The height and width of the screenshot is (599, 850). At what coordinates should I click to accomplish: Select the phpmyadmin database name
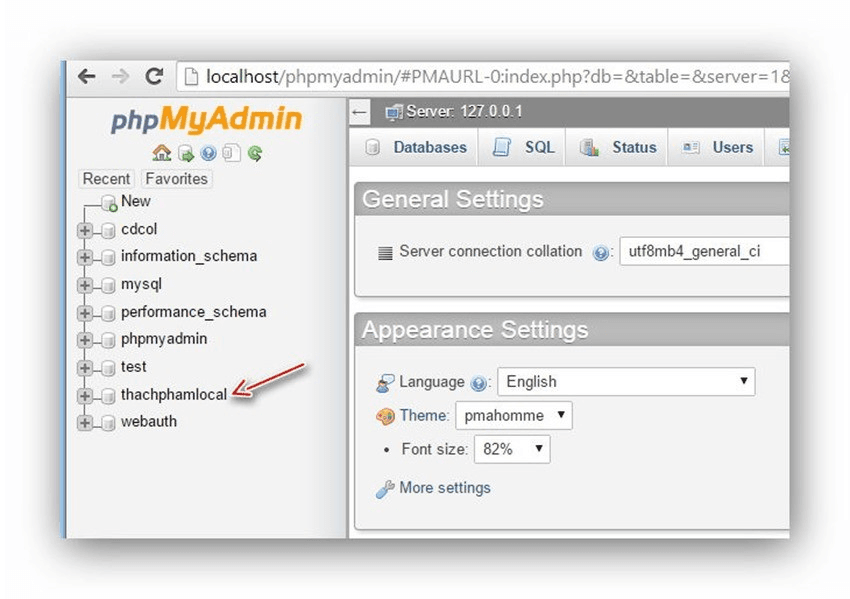(164, 339)
